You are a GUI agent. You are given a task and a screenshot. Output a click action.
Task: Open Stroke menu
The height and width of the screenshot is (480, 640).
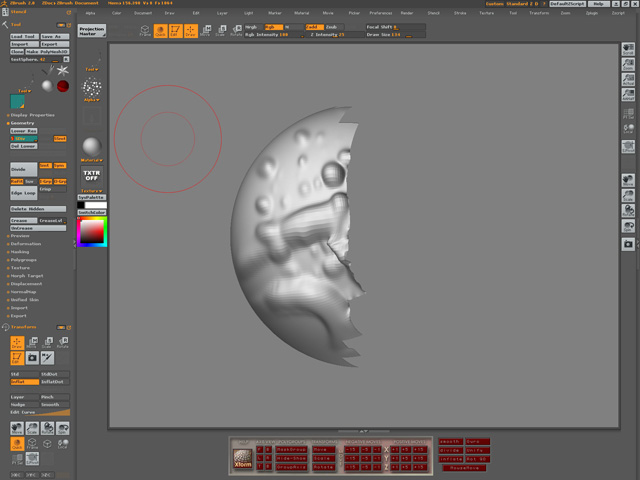[460, 13]
